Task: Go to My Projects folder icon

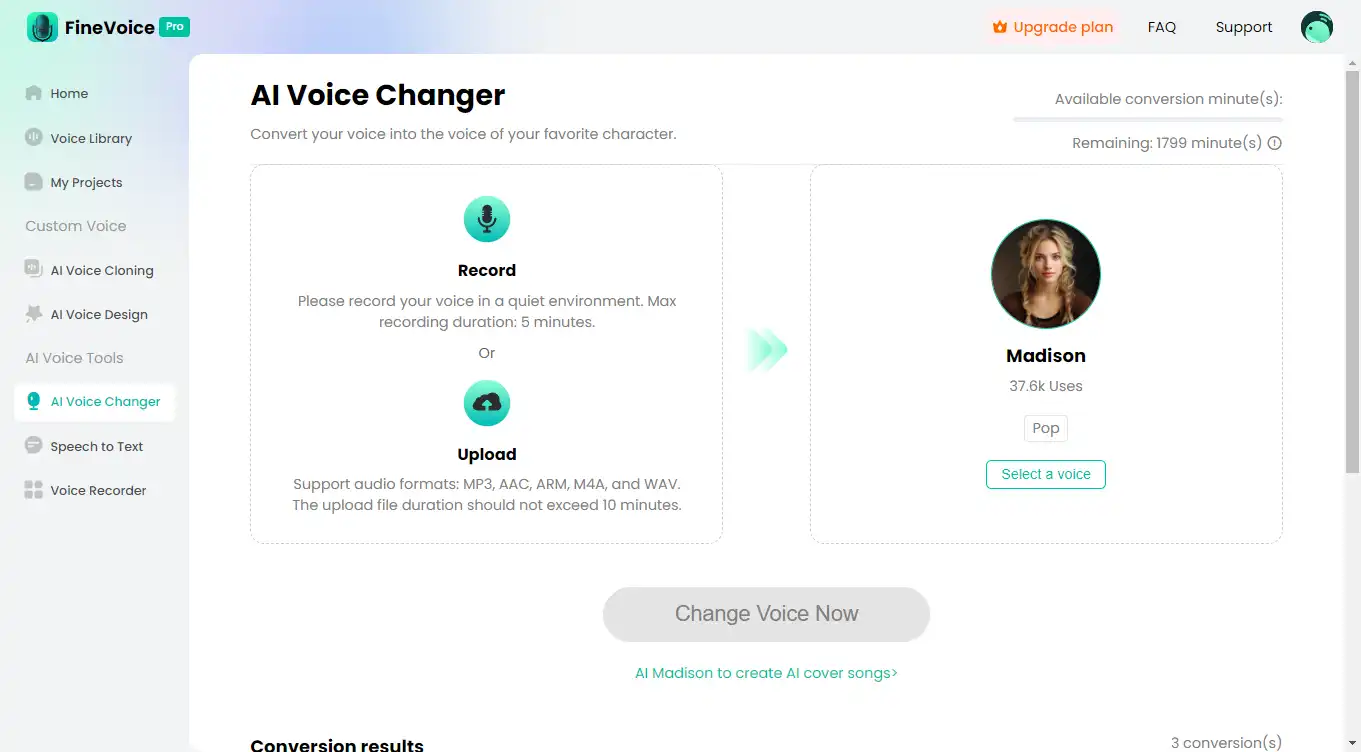Action: pyautogui.click(x=33, y=182)
